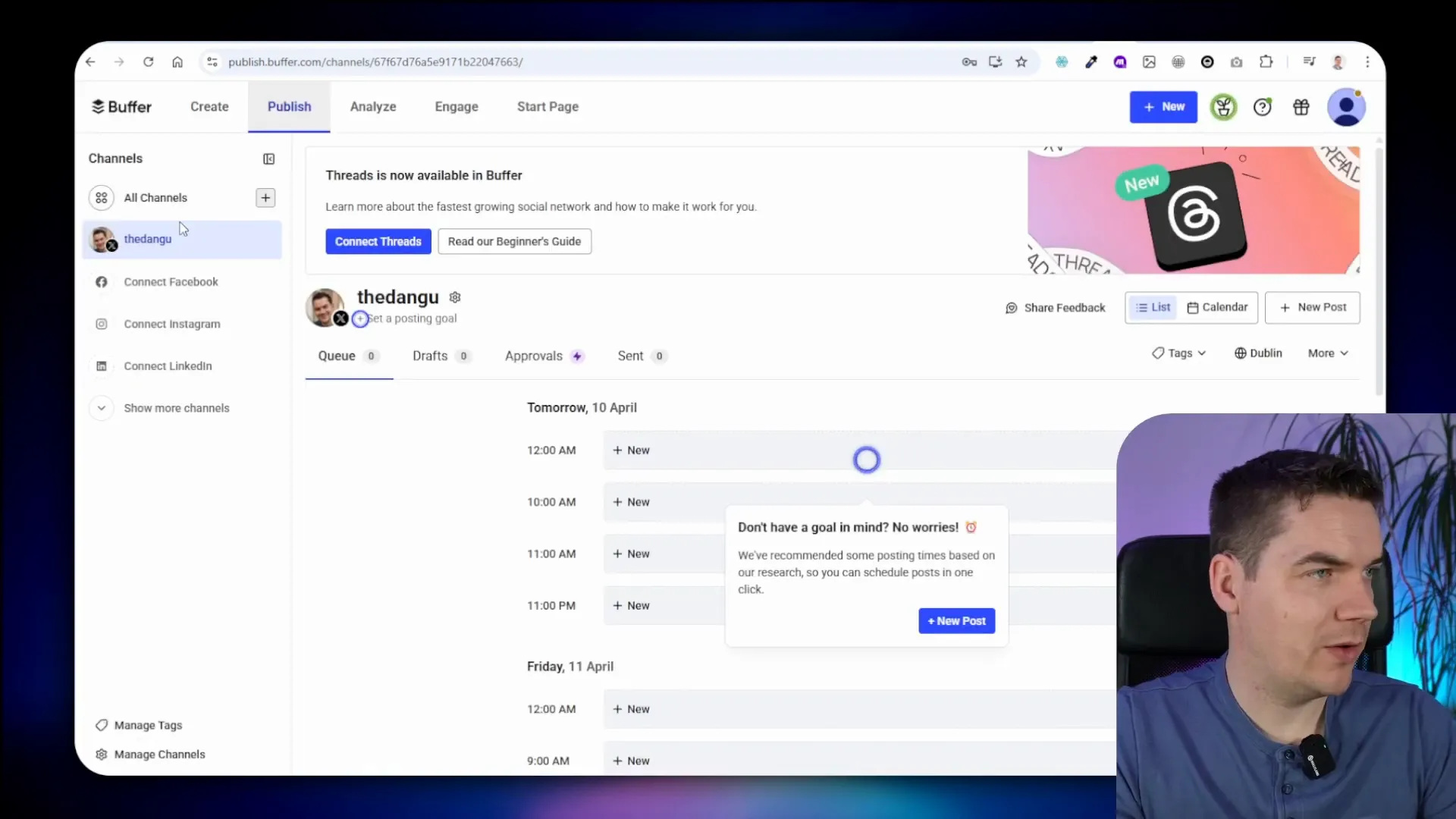The height and width of the screenshot is (819, 1456).
Task: Select the Approvals tab
Action: (x=544, y=356)
